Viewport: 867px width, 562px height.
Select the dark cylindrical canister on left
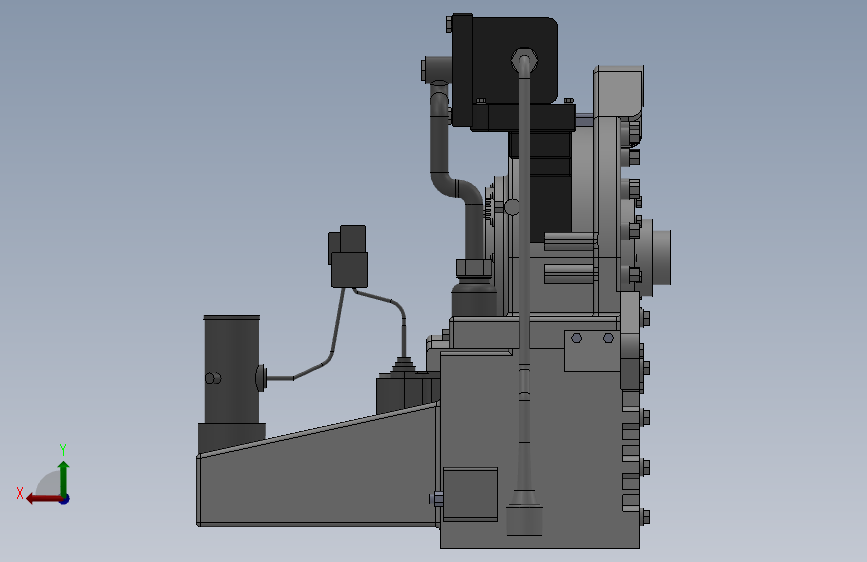click(232, 370)
